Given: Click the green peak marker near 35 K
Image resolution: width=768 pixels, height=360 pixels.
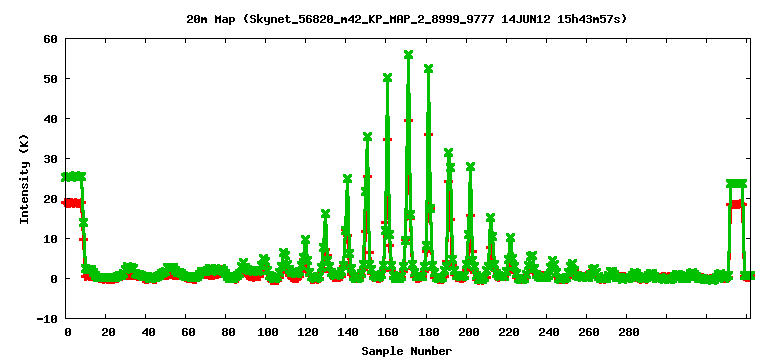Looking at the screenshot, I should (x=367, y=136).
